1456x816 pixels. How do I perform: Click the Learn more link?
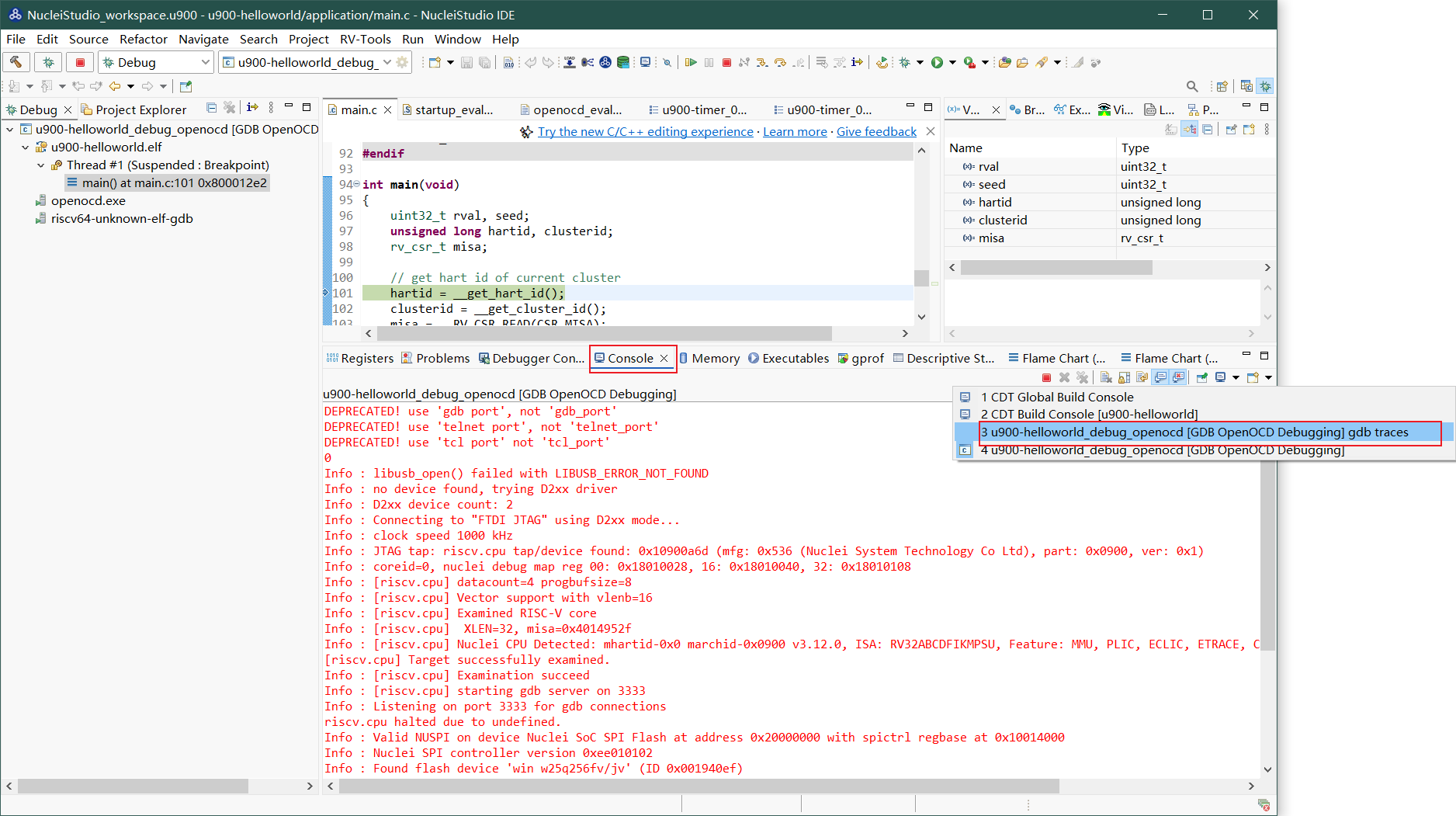794,132
